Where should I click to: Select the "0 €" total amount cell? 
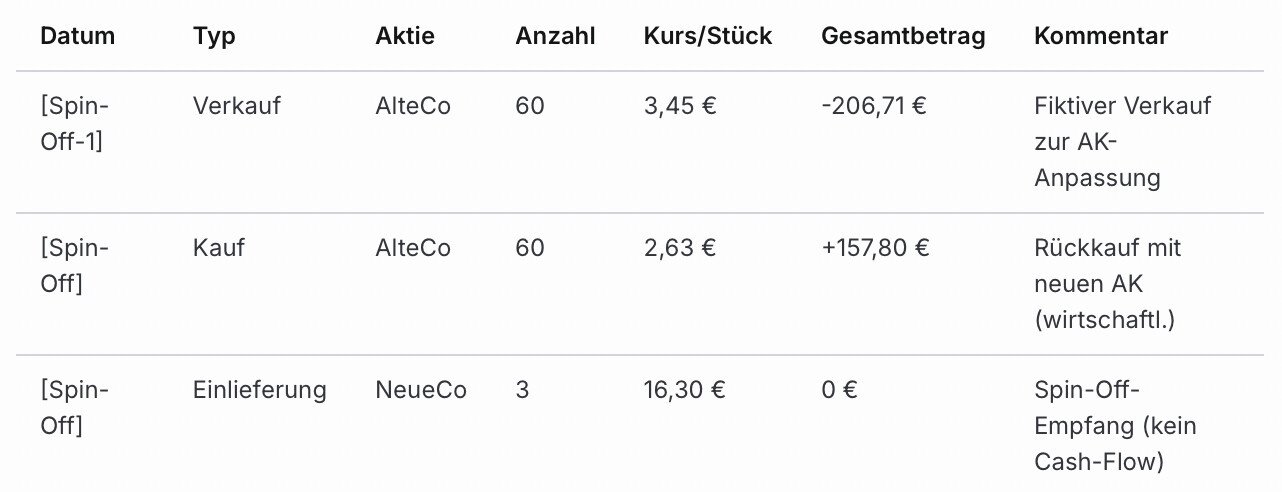coord(839,390)
